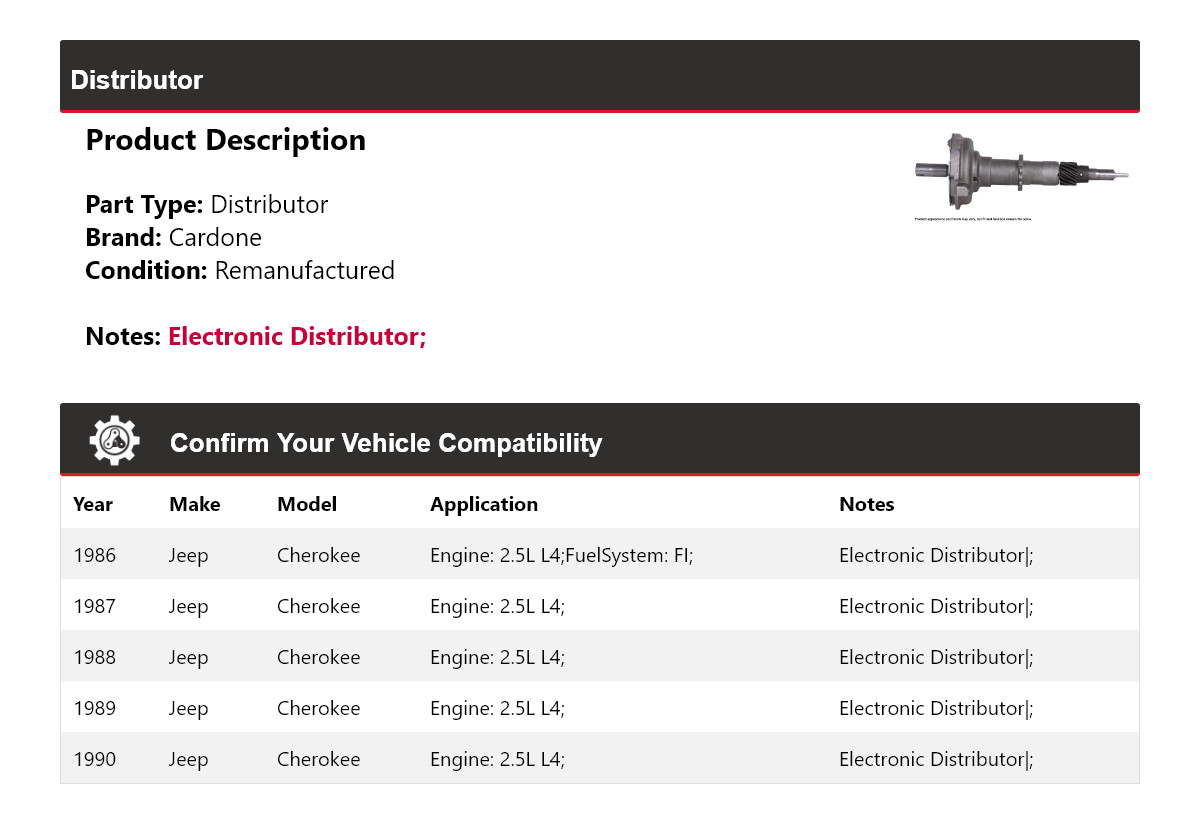Select the 1987 year cell

(95, 606)
